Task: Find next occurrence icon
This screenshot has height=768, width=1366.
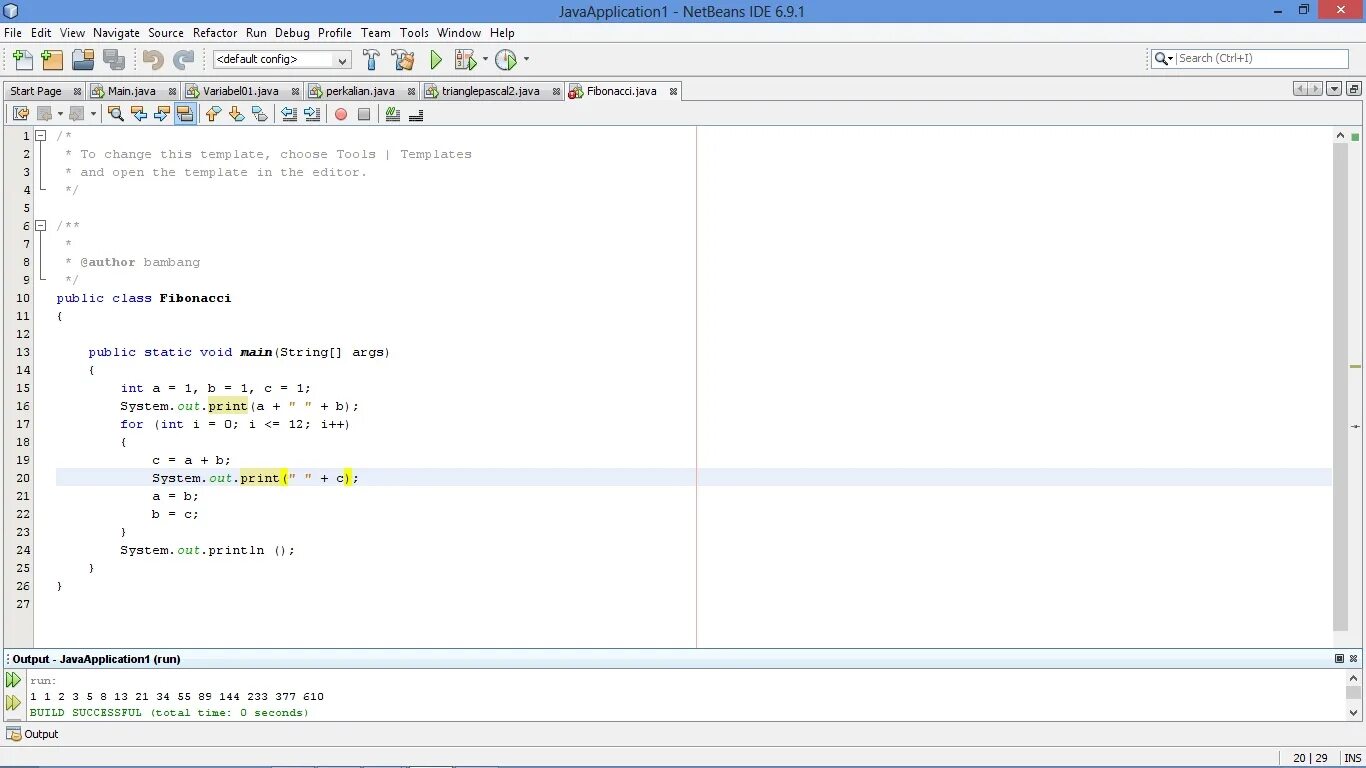Action: [162, 114]
